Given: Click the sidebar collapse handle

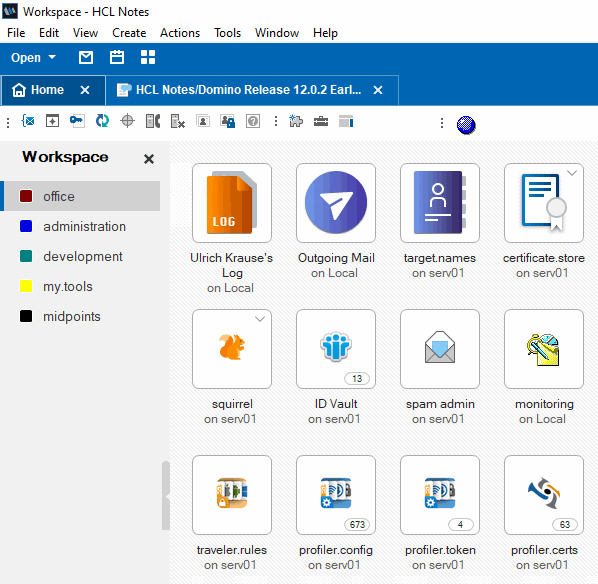Looking at the screenshot, I should tap(166, 496).
